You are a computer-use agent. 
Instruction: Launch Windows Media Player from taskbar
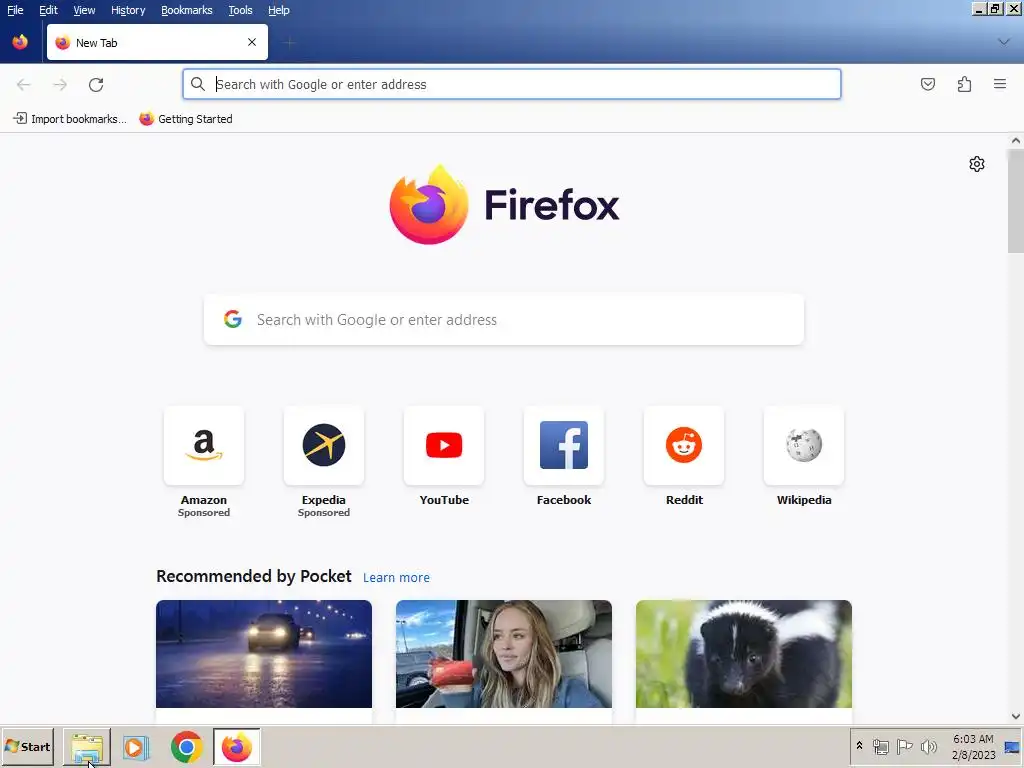136,747
